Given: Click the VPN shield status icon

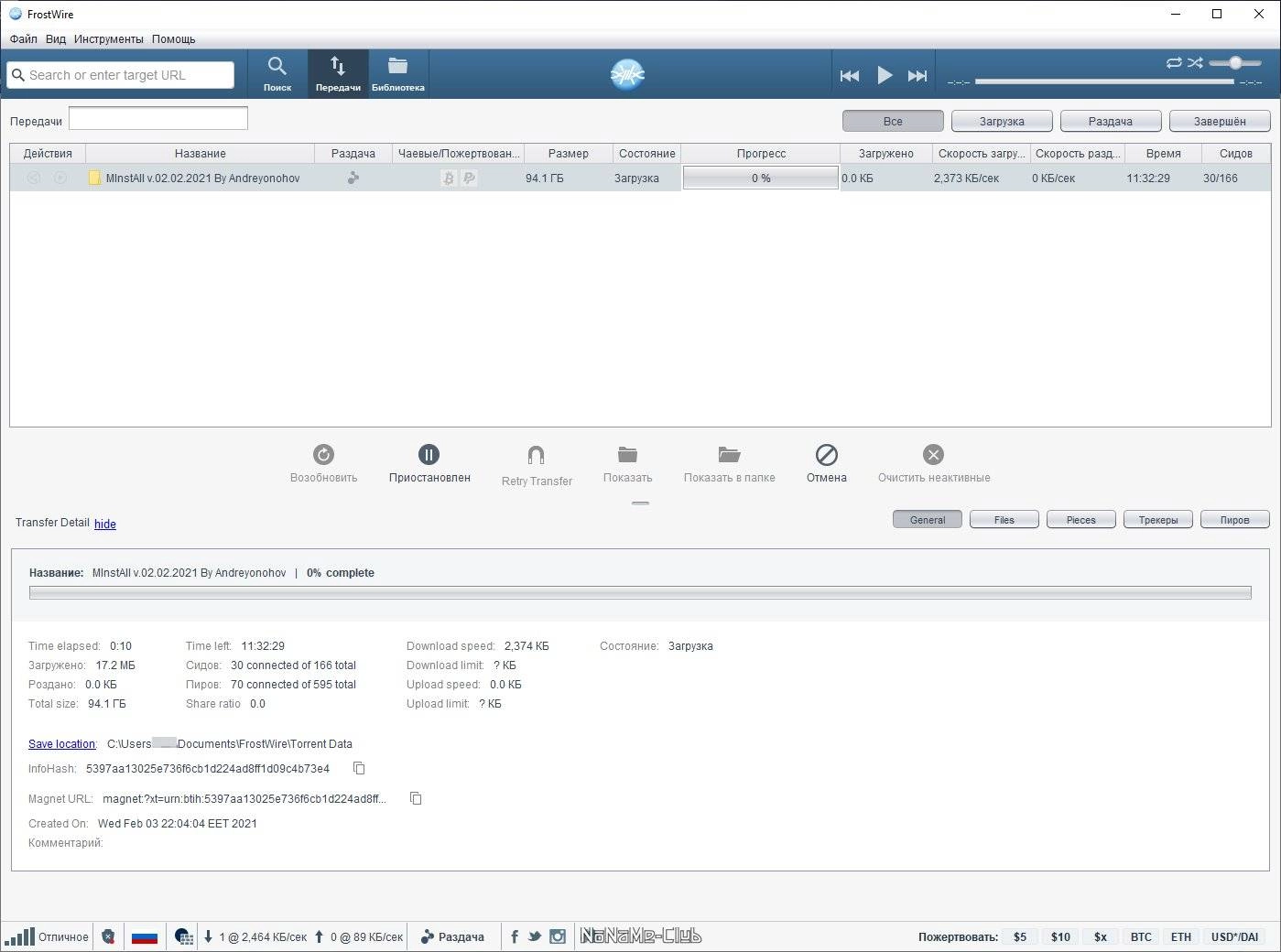Looking at the screenshot, I should click(x=108, y=936).
